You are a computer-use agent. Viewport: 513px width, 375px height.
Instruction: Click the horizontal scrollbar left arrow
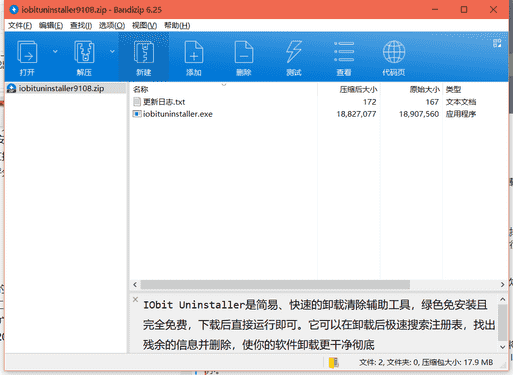point(135,285)
